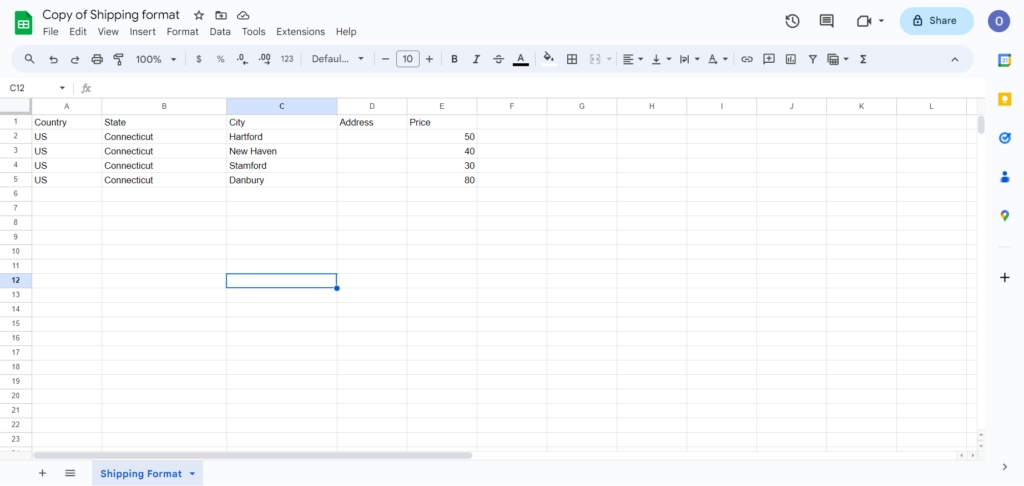Viewport: 1024px width, 486px height.
Task: Click the Share button
Action: [x=936, y=21]
